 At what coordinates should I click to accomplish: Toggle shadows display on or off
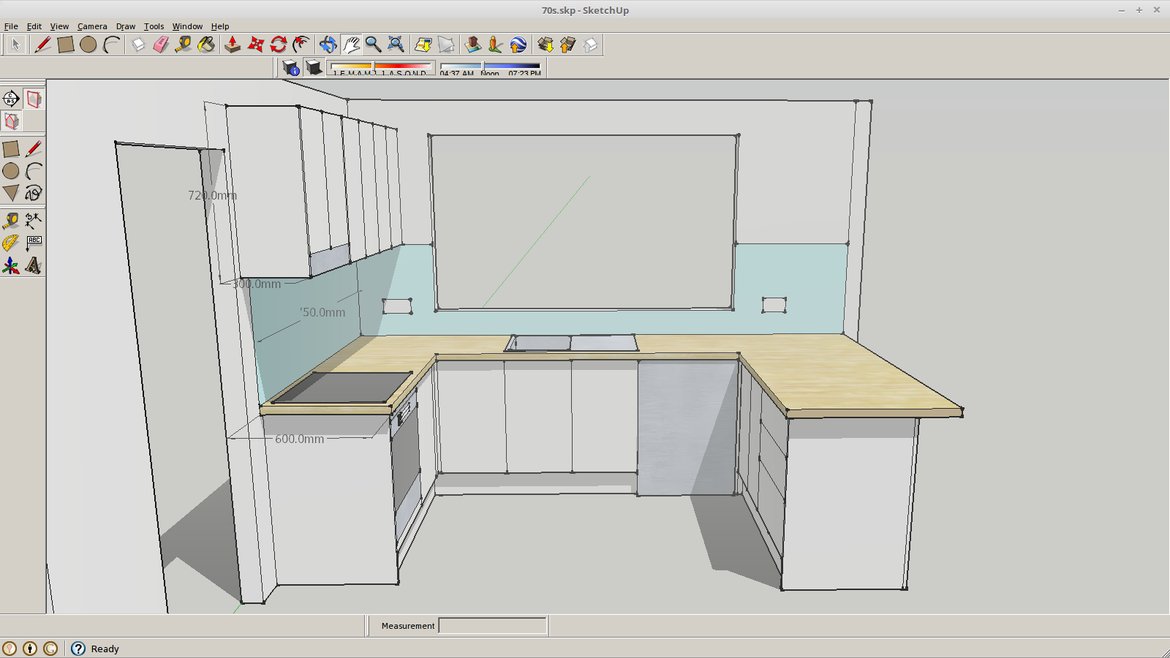click(x=314, y=67)
